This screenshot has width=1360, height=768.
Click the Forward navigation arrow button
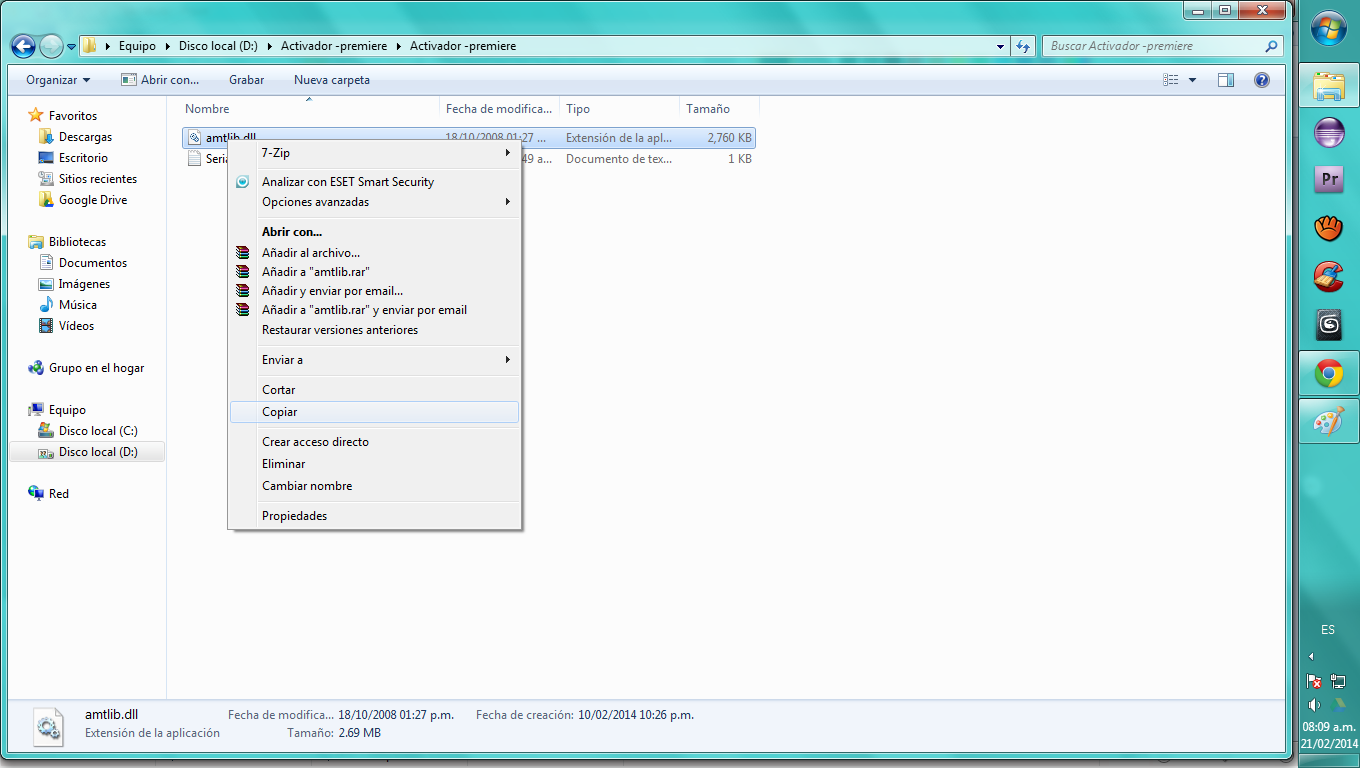point(50,46)
